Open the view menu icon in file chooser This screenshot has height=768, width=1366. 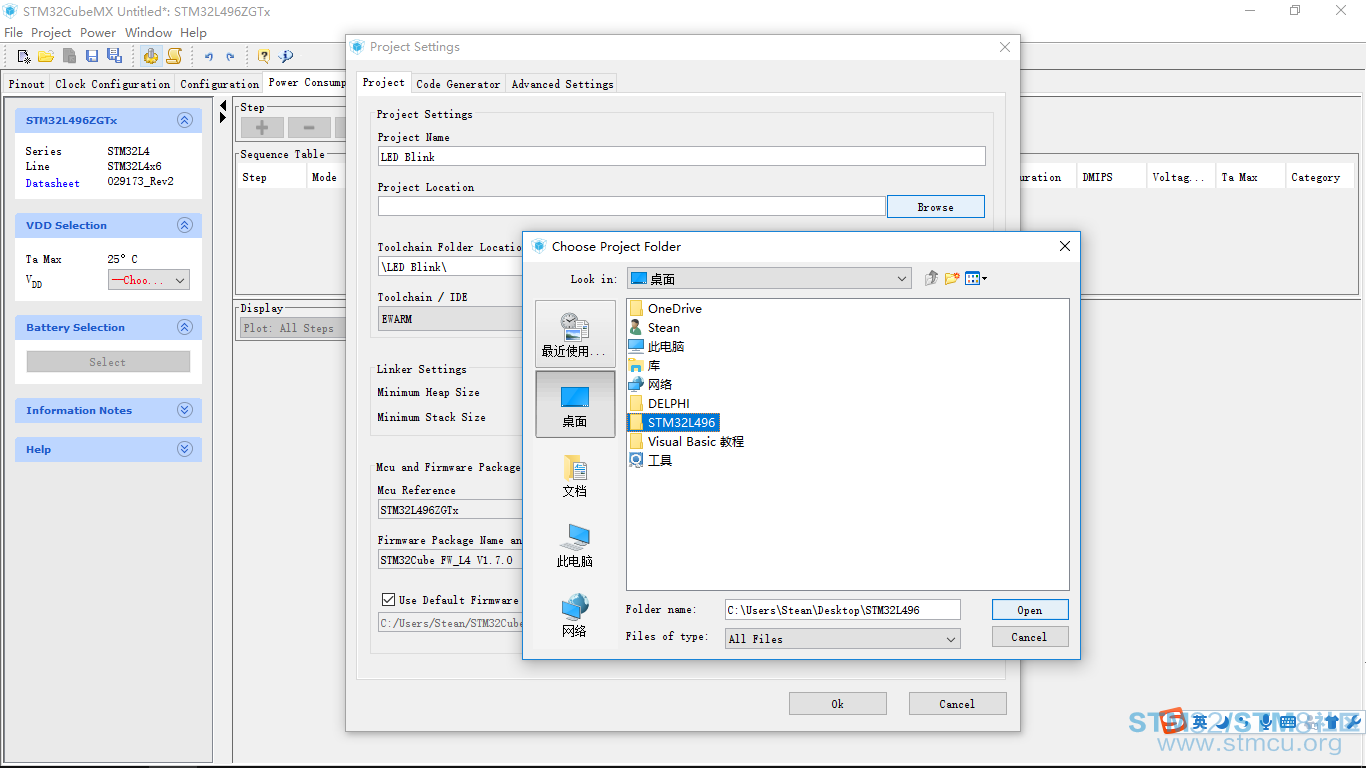click(975, 278)
